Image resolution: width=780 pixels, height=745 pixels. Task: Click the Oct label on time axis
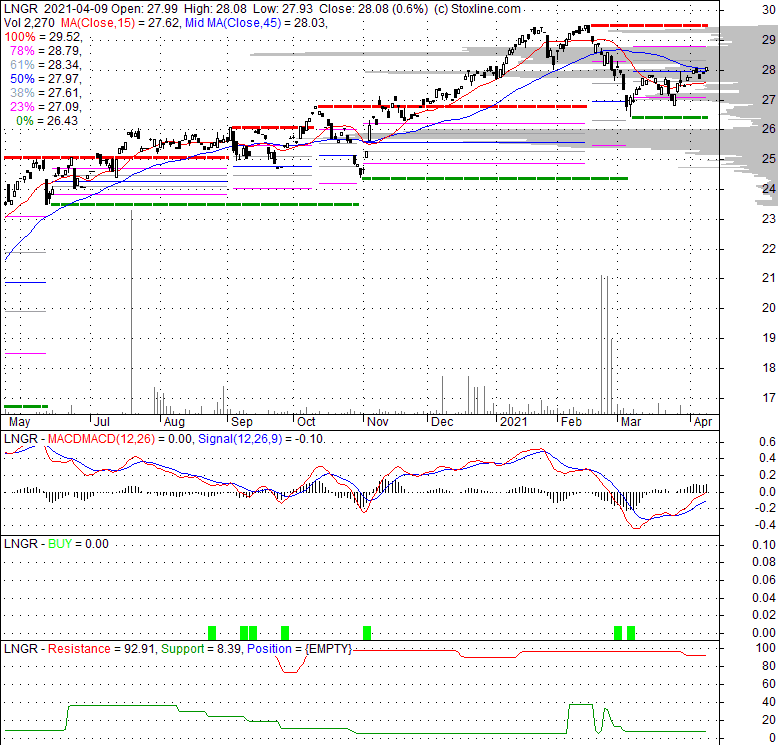pyautogui.click(x=306, y=422)
